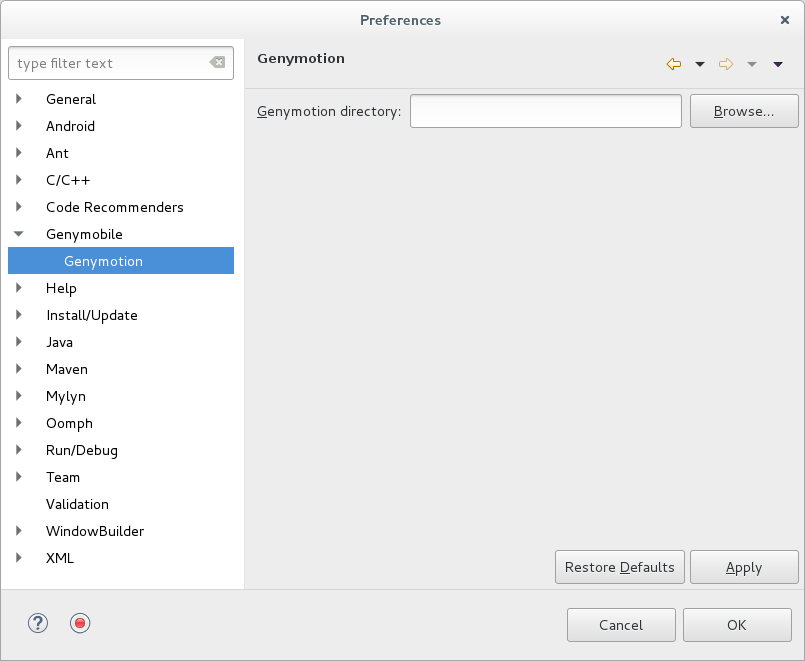Expand the Ant tree node

coord(19,152)
